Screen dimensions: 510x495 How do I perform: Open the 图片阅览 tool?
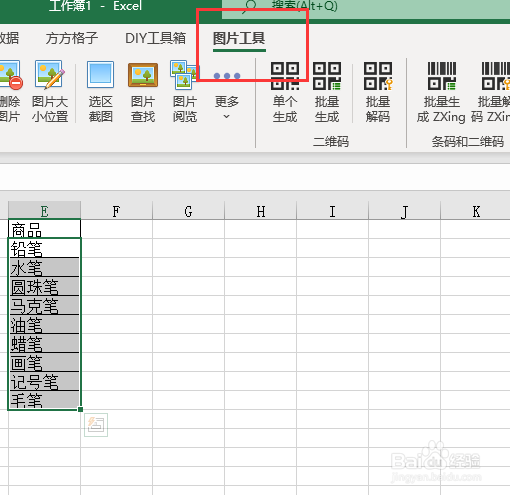pos(185,91)
